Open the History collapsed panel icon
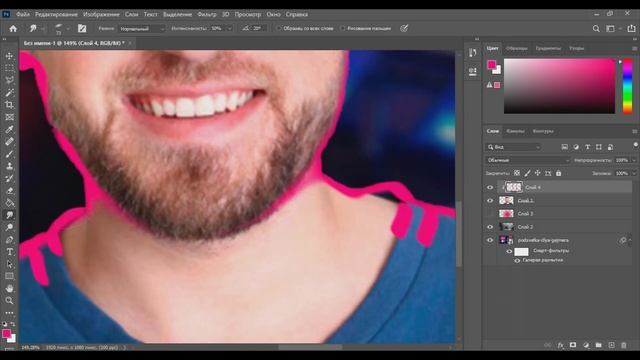 pos(473,53)
